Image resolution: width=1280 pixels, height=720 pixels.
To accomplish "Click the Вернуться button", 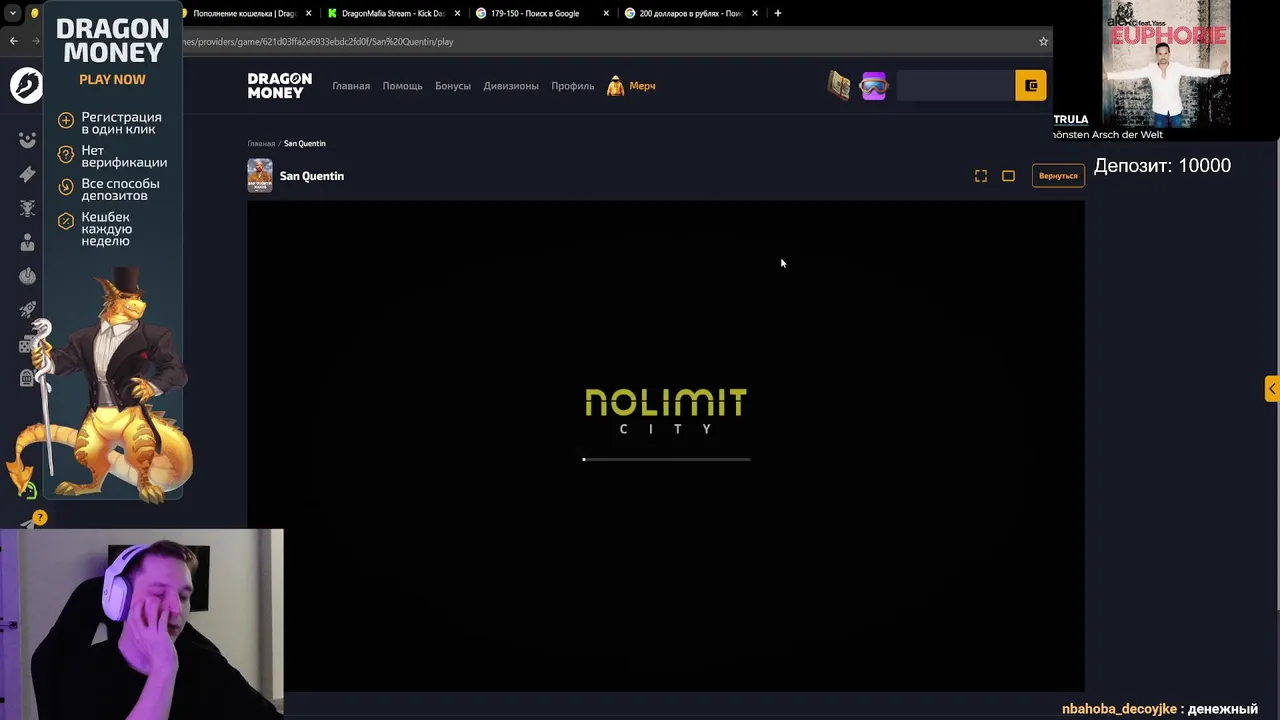I will click(1058, 176).
